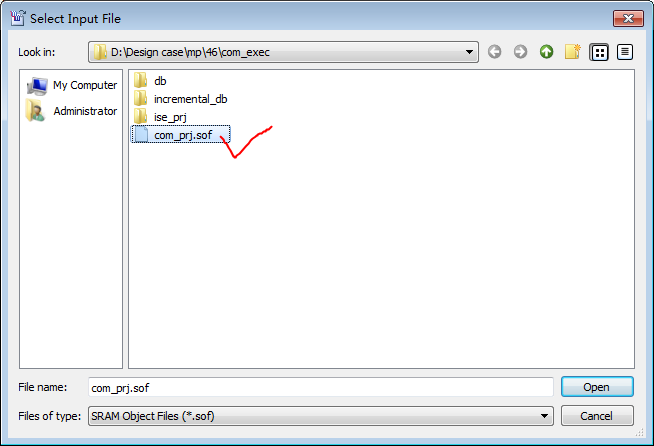Viewport: 654px width, 446px height.
Task: Select the com_prj.sof file
Action: (181, 134)
